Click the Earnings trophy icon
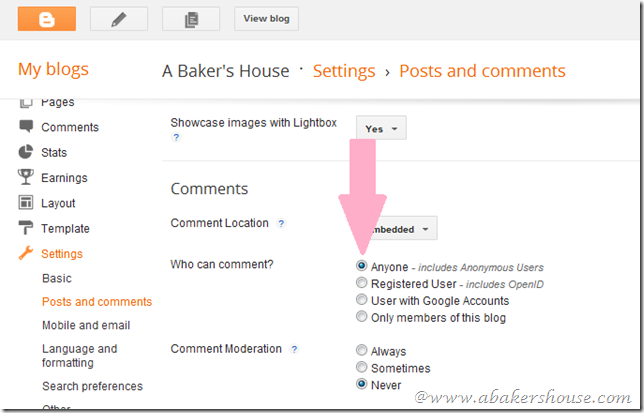Screen dimensions: 644x413 pos(25,178)
